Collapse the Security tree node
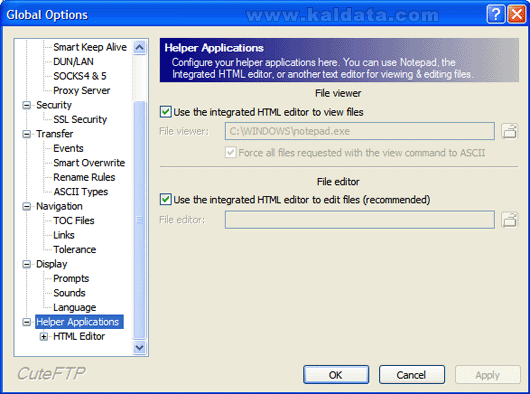The width and height of the screenshot is (530, 394). point(26,105)
